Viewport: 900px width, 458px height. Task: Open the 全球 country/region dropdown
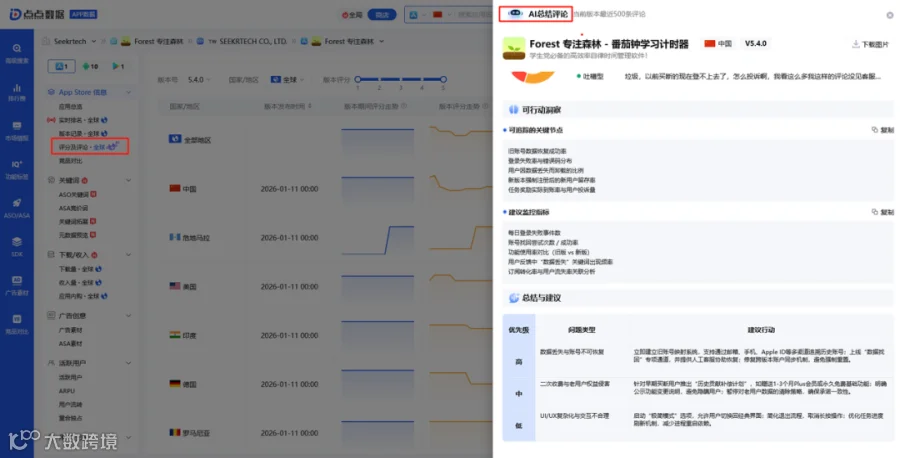coord(288,80)
